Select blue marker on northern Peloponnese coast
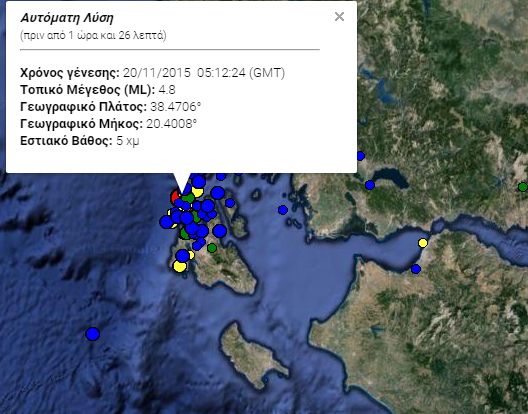 click(416, 269)
